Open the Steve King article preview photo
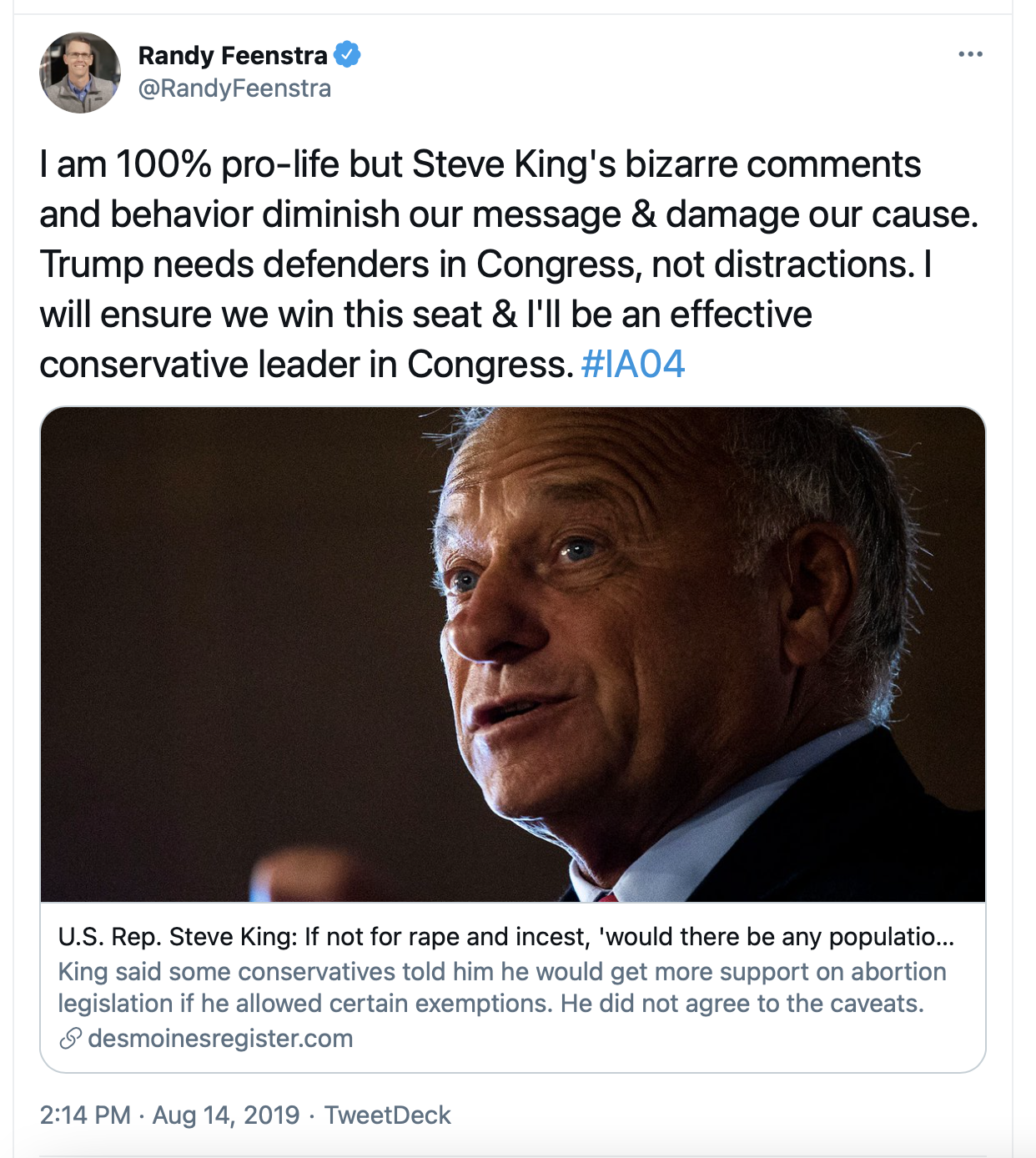This screenshot has height=1158, width=1036. [x=513, y=655]
